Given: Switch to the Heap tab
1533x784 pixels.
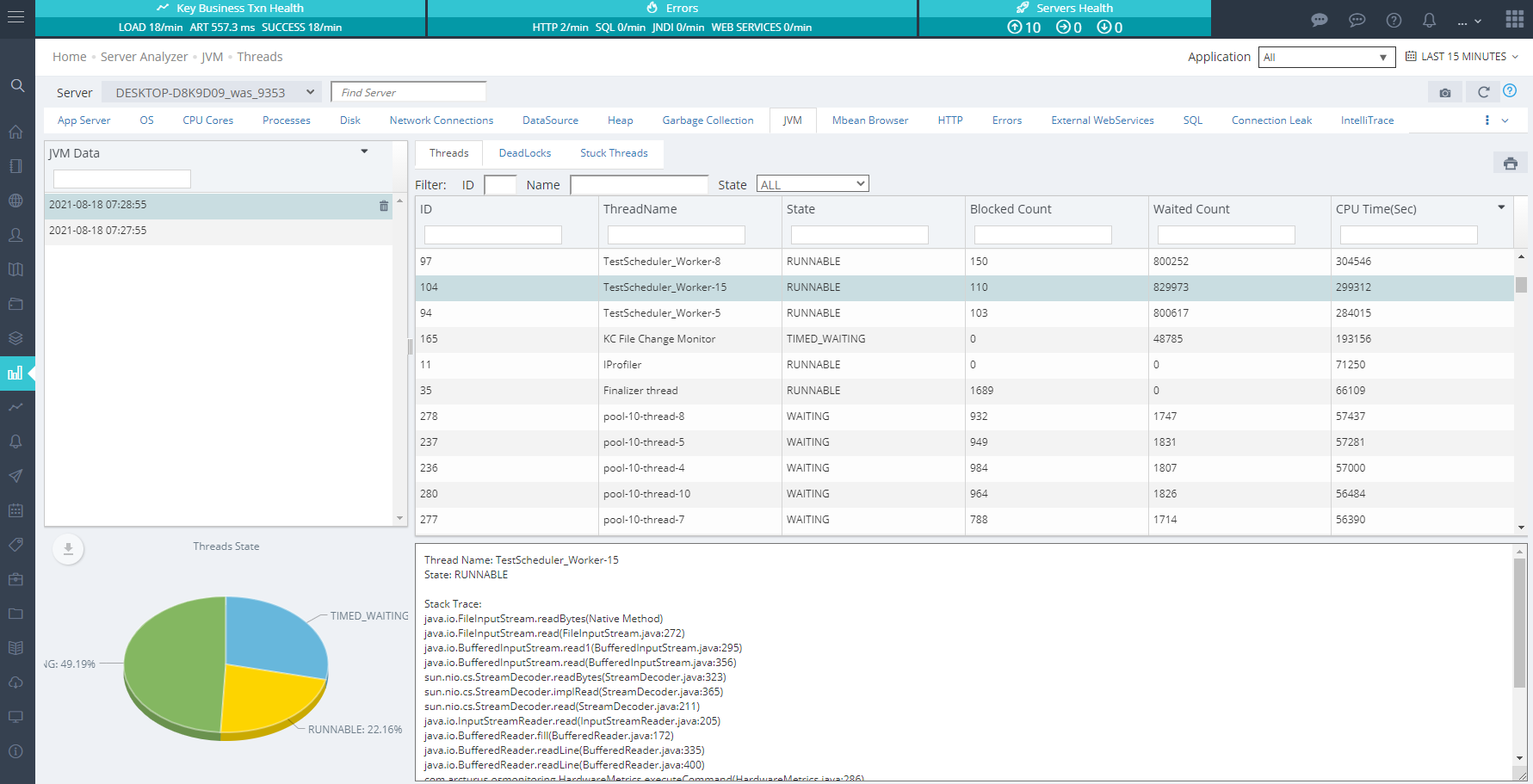Looking at the screenshot, I should (x=620, y=120).
